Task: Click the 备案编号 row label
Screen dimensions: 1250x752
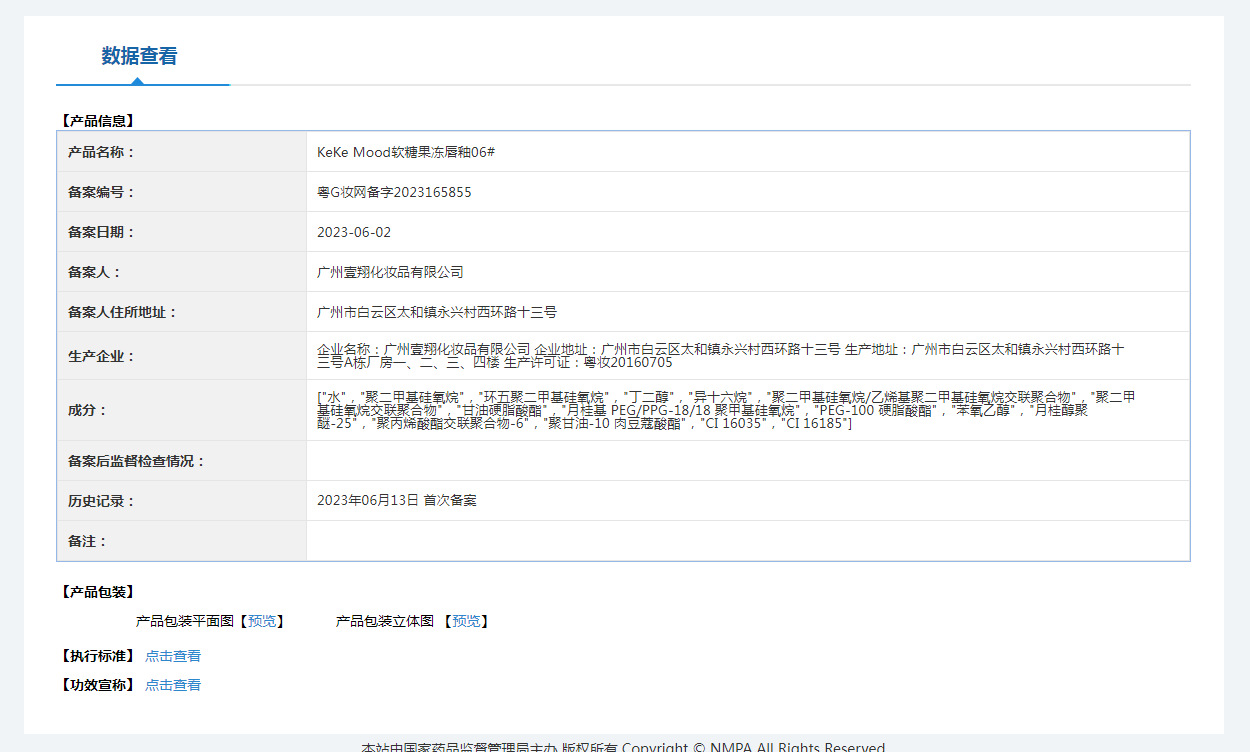Action: [101, 192]
